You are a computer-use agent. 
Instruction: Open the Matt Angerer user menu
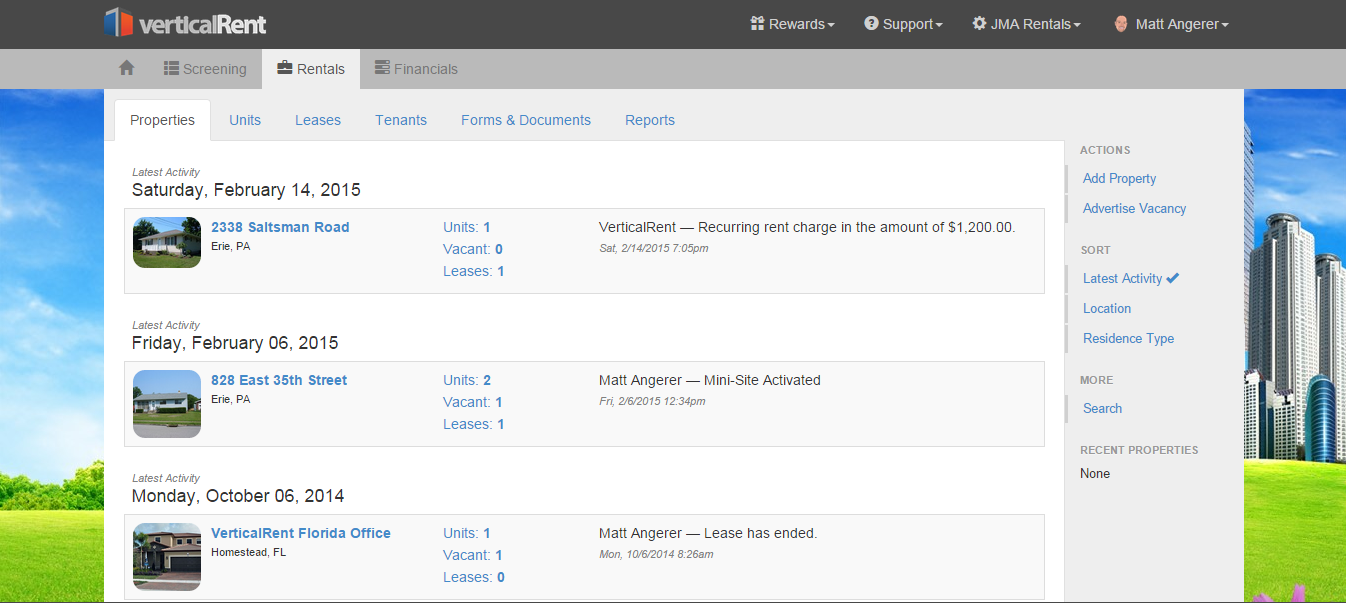tap(1172, 24)
